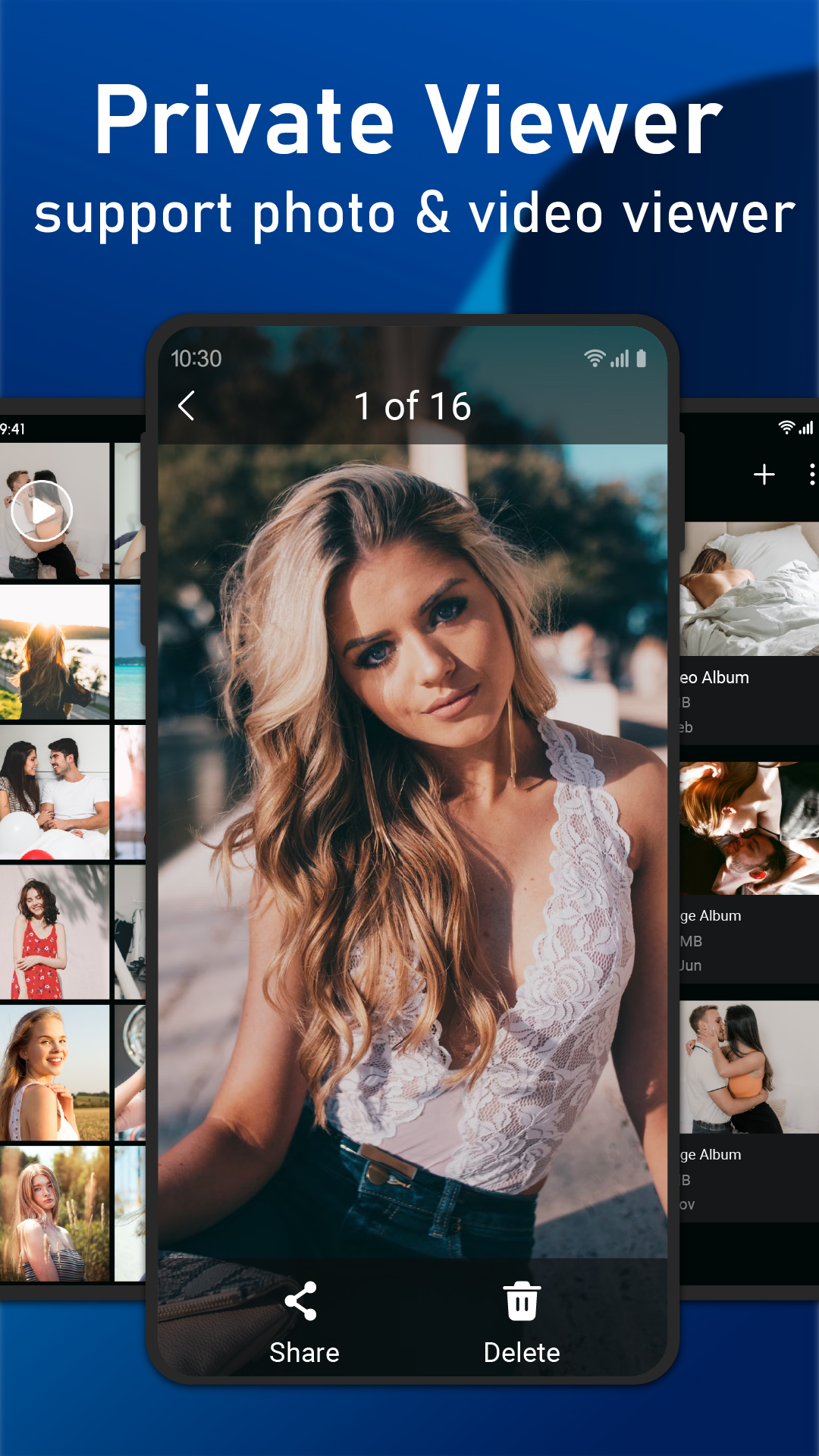Open the thumbnail of the woman in a striped top

pos(55,1213)
